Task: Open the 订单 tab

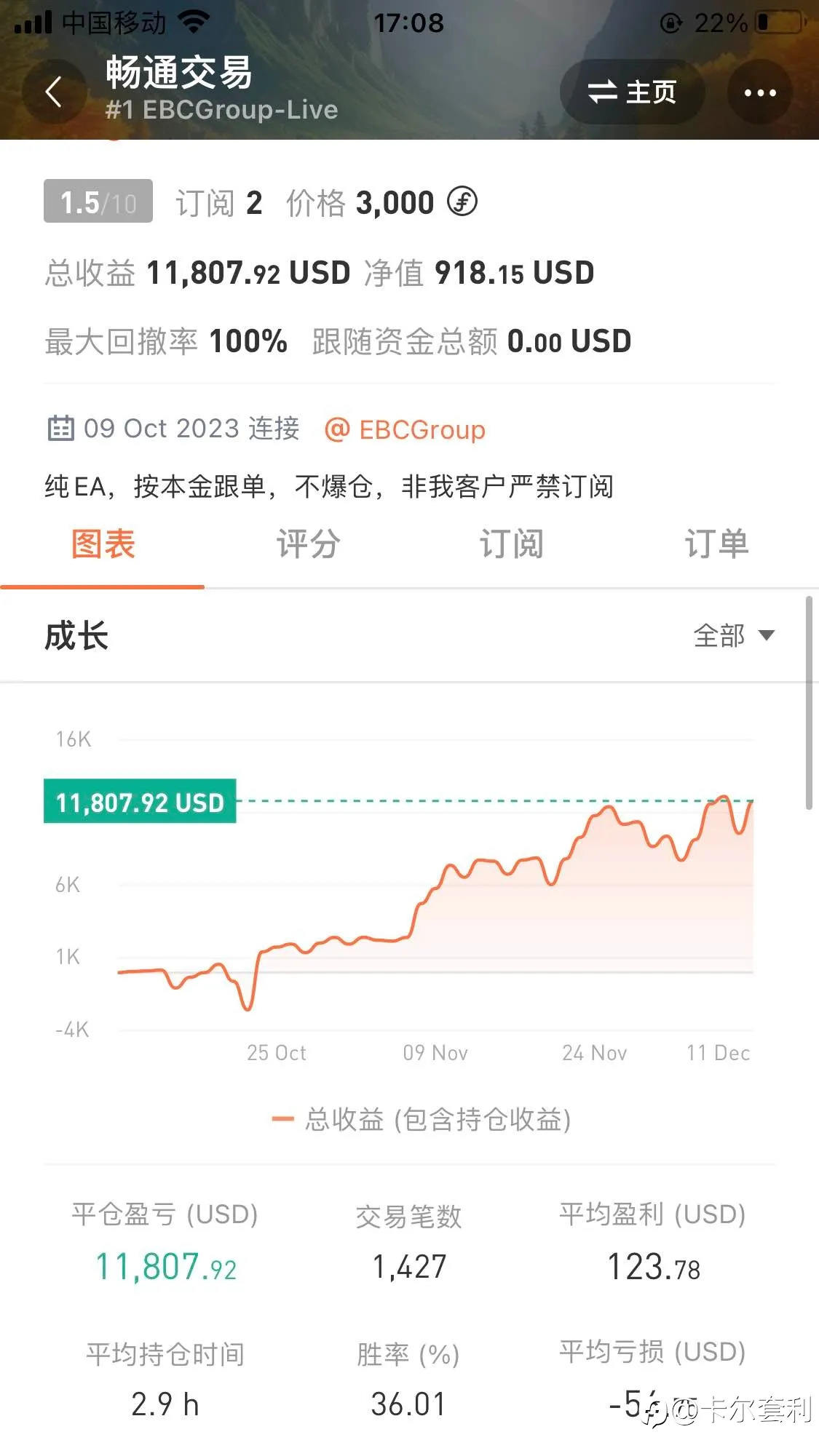Action: coord(716,544)
